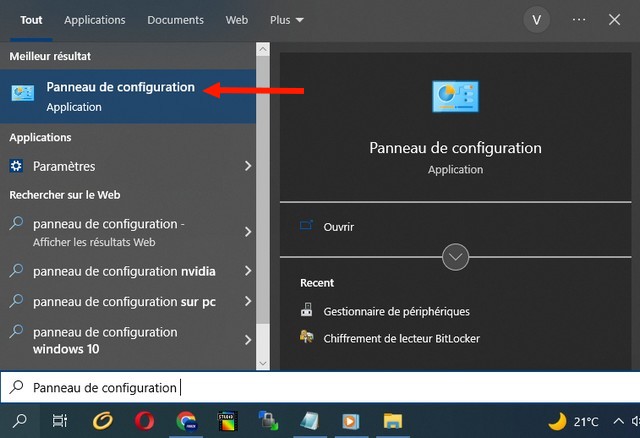Open Opera browser from the taskbar

pyautogui.click(x=143, y=421)
